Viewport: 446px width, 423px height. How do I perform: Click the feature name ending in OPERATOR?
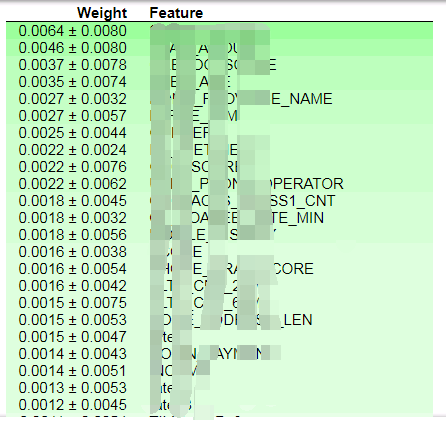pos(247,184)
